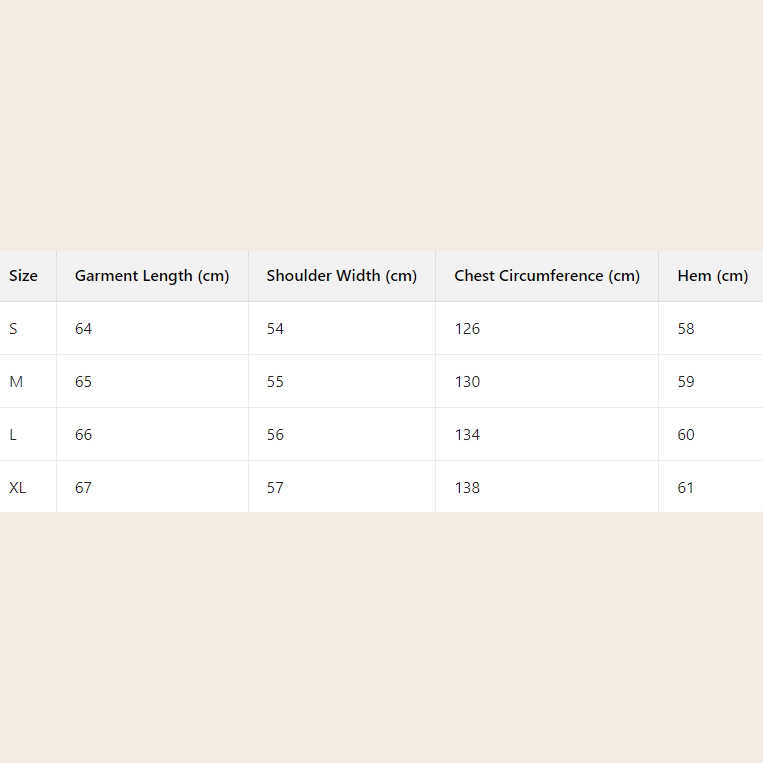763x763 pixels.
Task: Click the Hem (cm) column header
Action: 712,276
